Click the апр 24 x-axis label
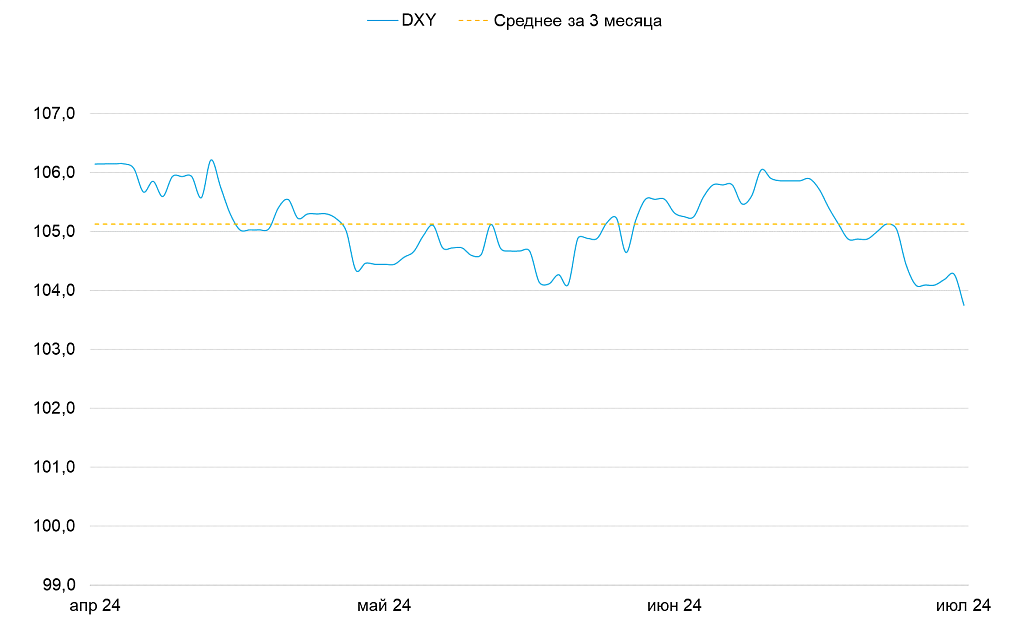 [94, 606]
